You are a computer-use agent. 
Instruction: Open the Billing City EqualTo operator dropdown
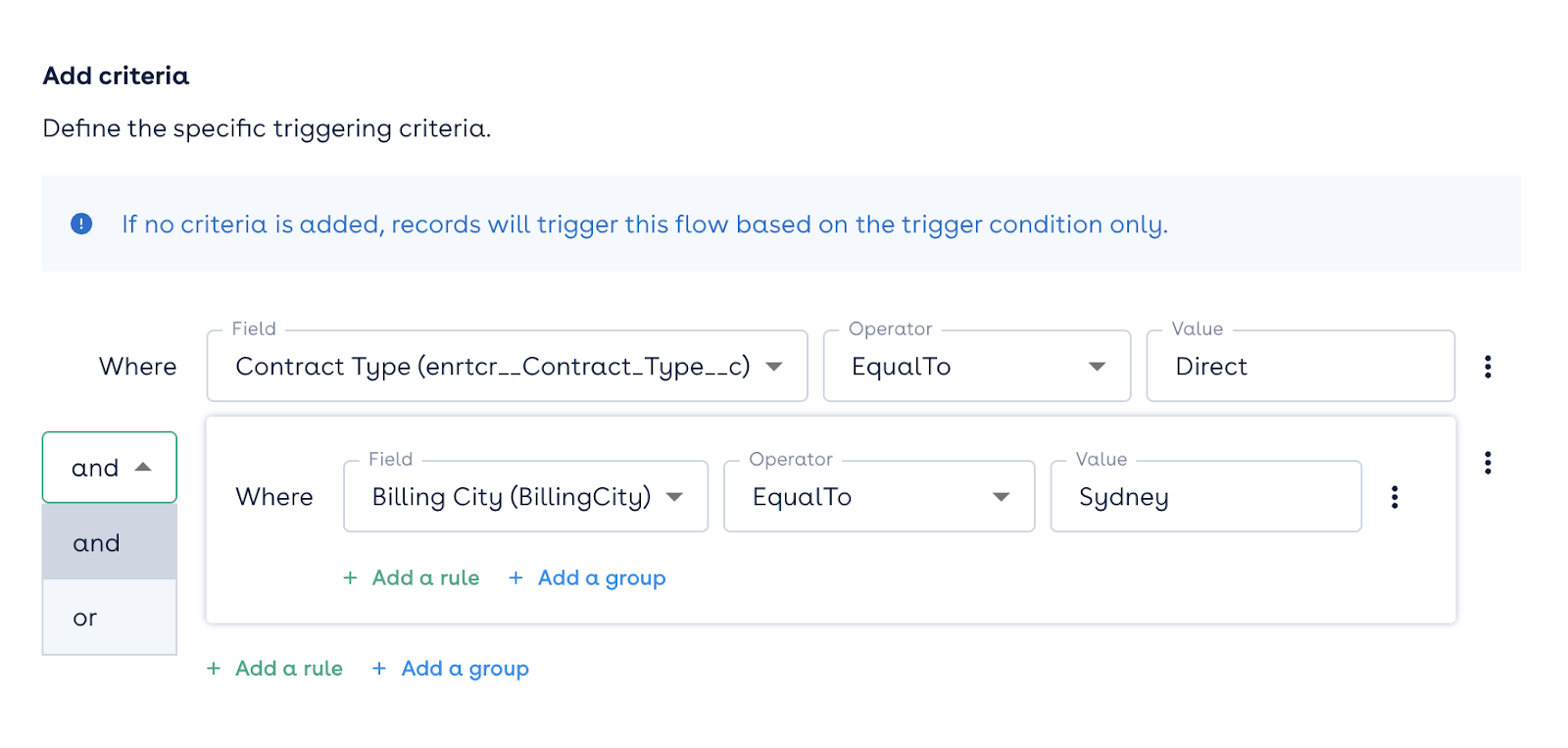tap(1001, 497)
